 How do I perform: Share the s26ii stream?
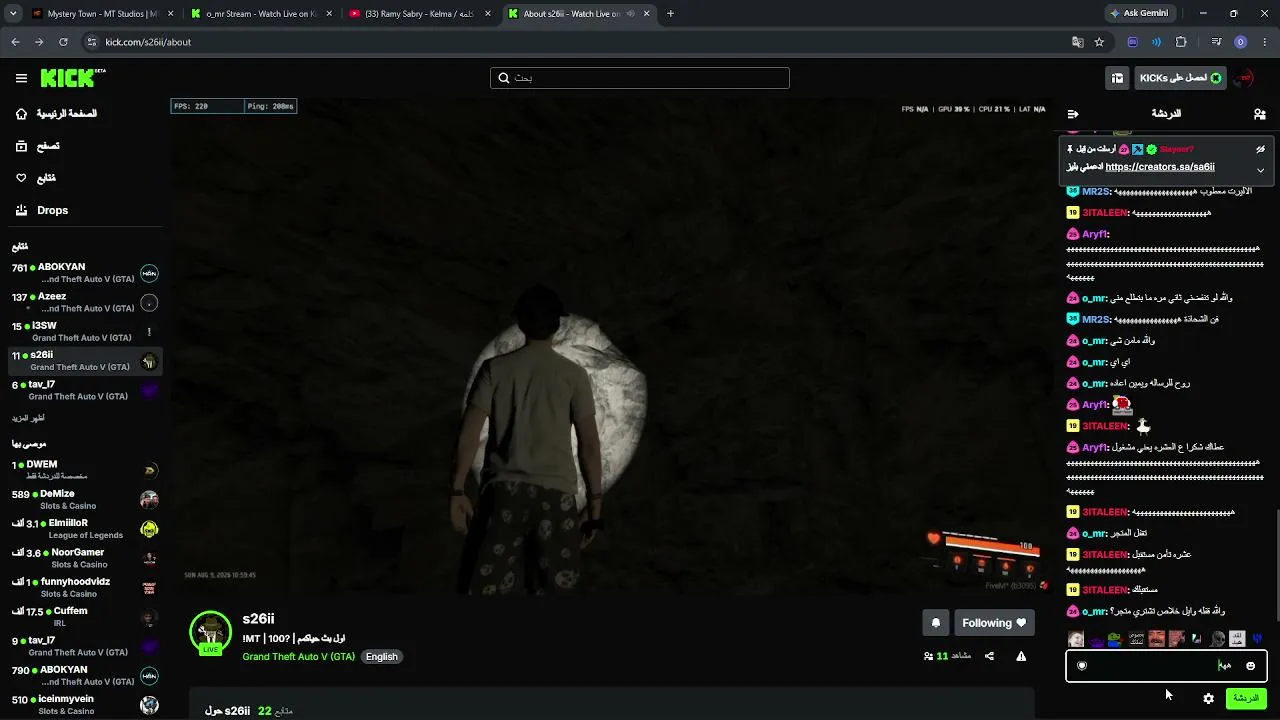click(989, 656)
